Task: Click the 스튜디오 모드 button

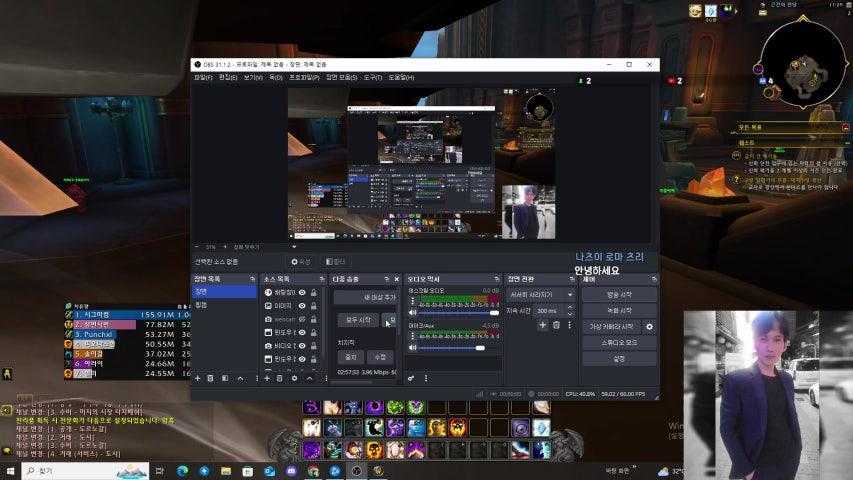Action: click(619, 343)
